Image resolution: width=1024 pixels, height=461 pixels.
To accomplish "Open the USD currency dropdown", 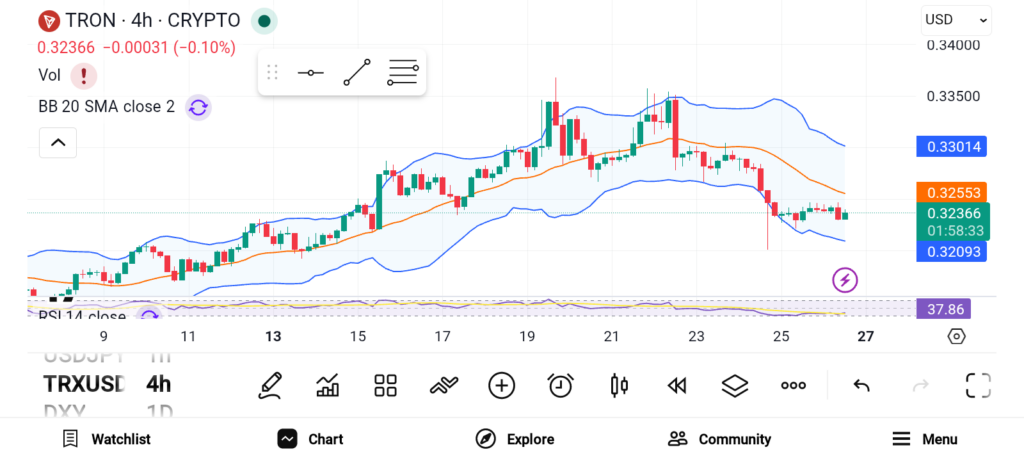I will (955, 19).
